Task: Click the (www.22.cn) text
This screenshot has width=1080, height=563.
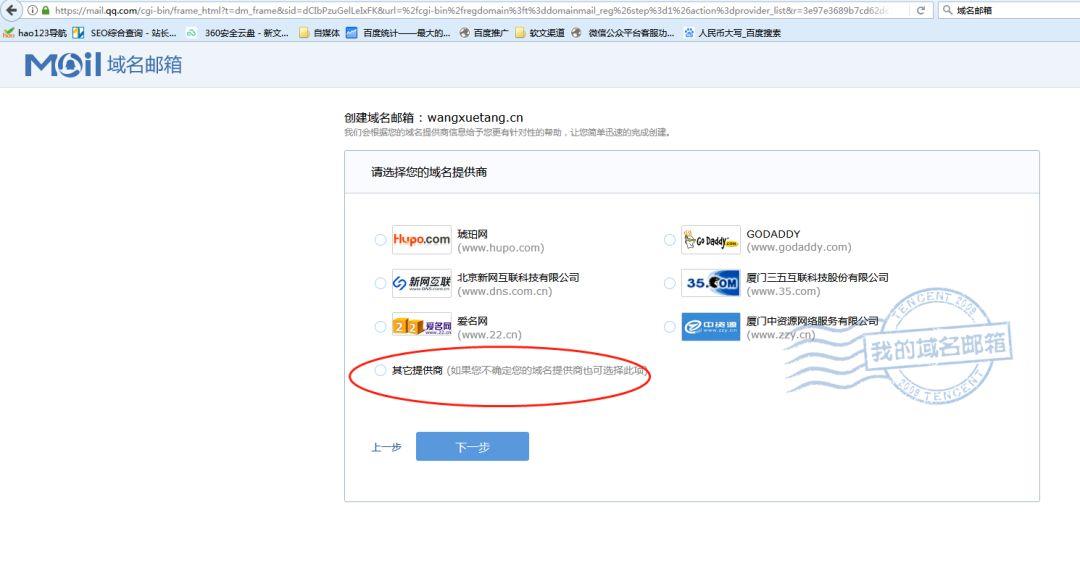Action: pyautogui.click(x=490, y=335)
